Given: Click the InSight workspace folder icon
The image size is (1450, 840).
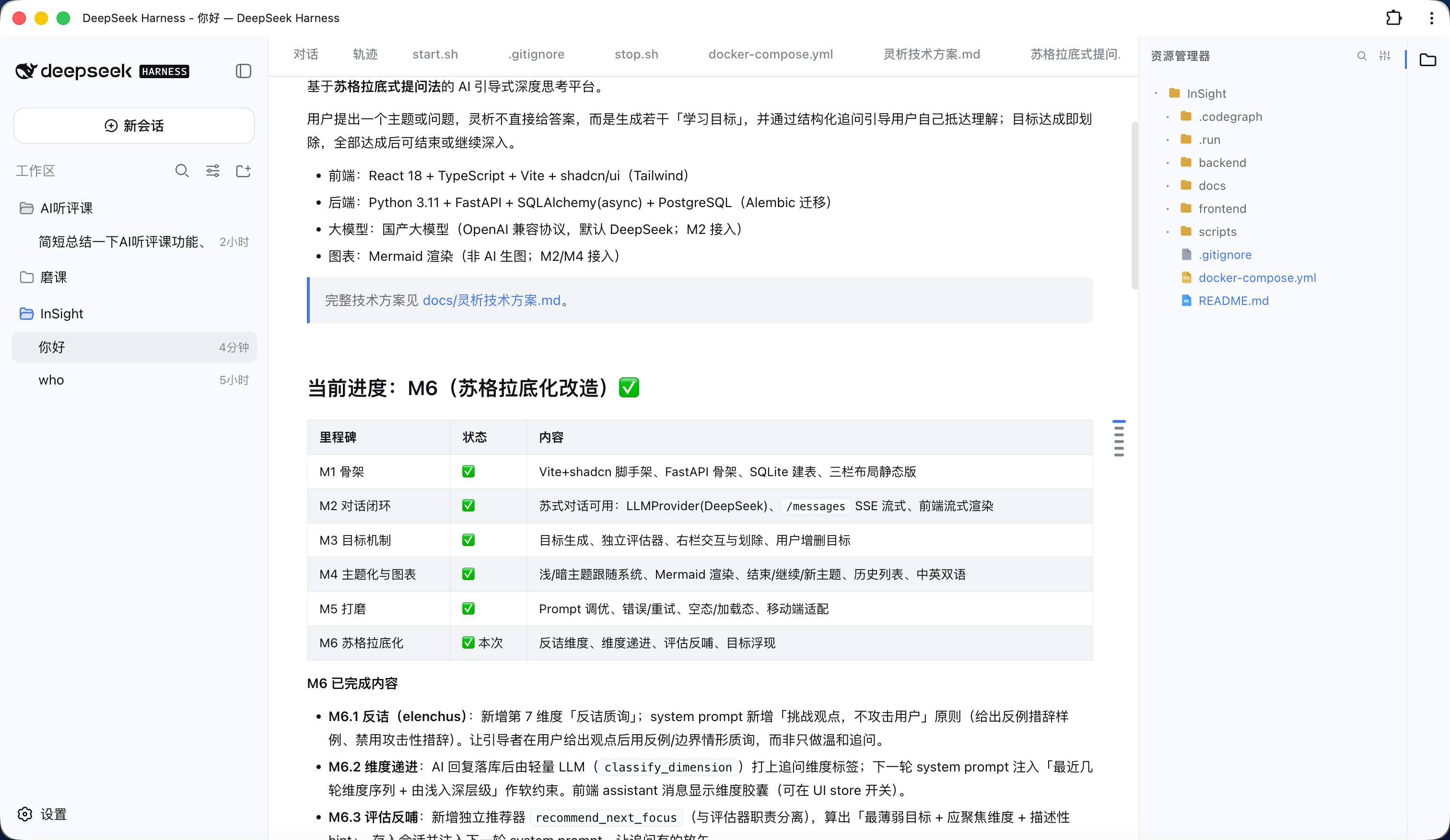Looking at the screenshot, I should tap(26, 314).
